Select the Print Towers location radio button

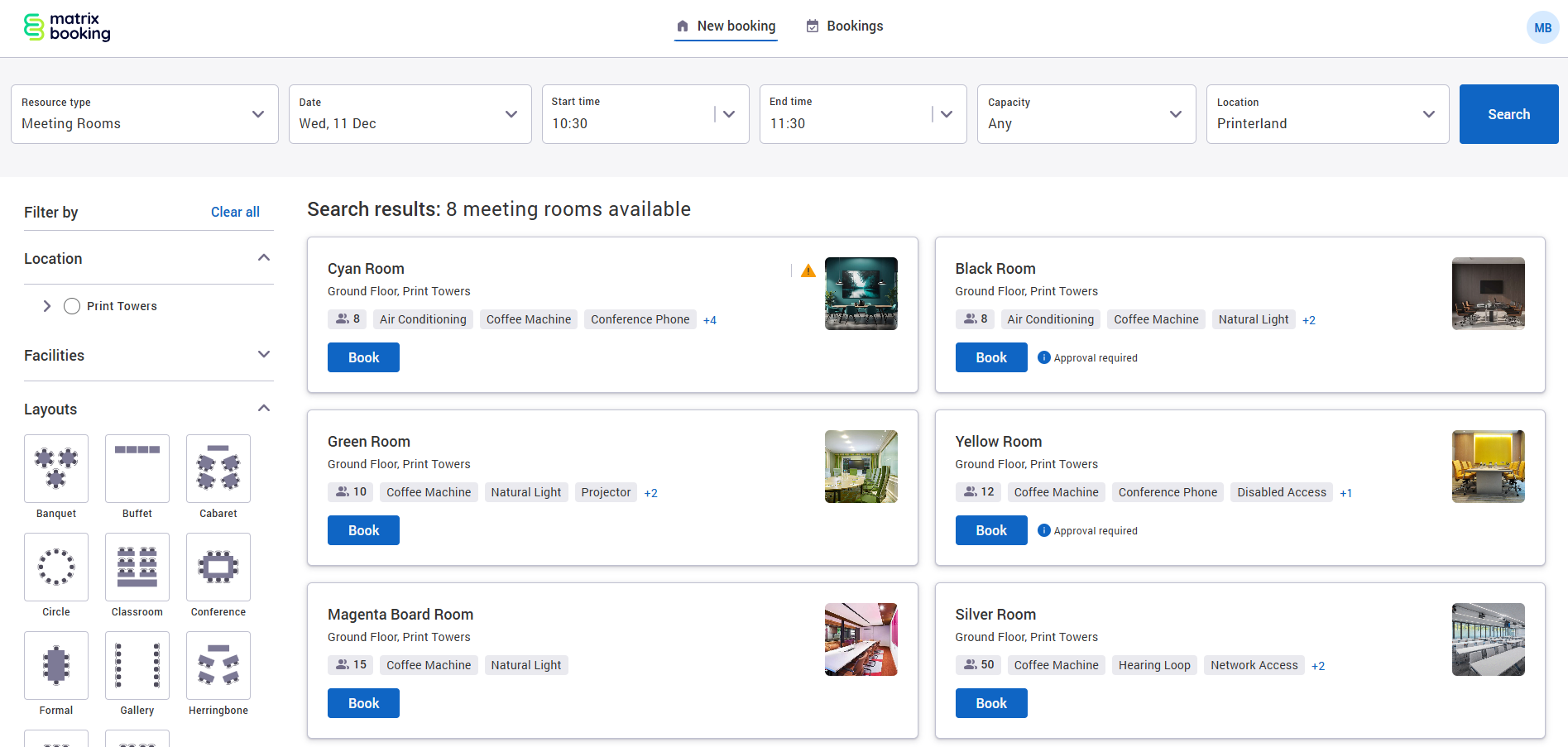[72, 306]
